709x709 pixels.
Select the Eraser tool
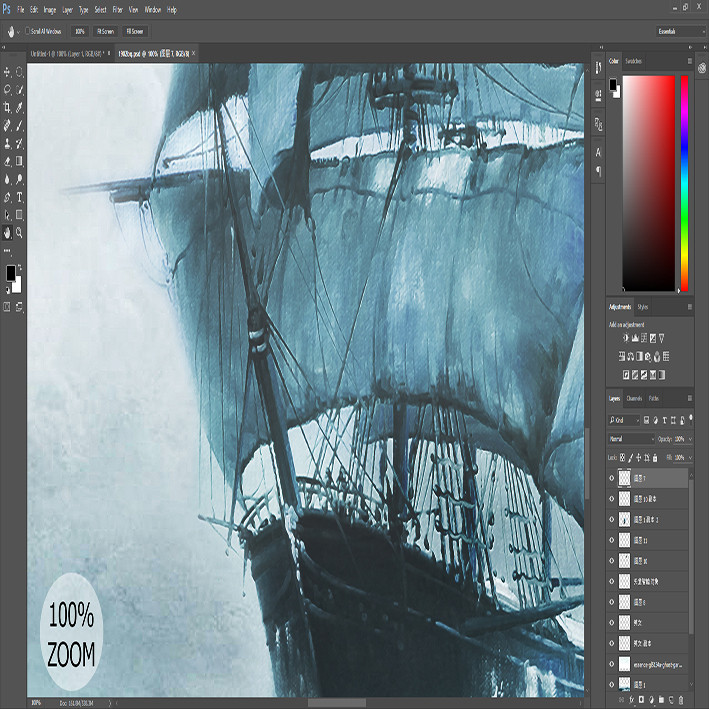coord(7,161)
